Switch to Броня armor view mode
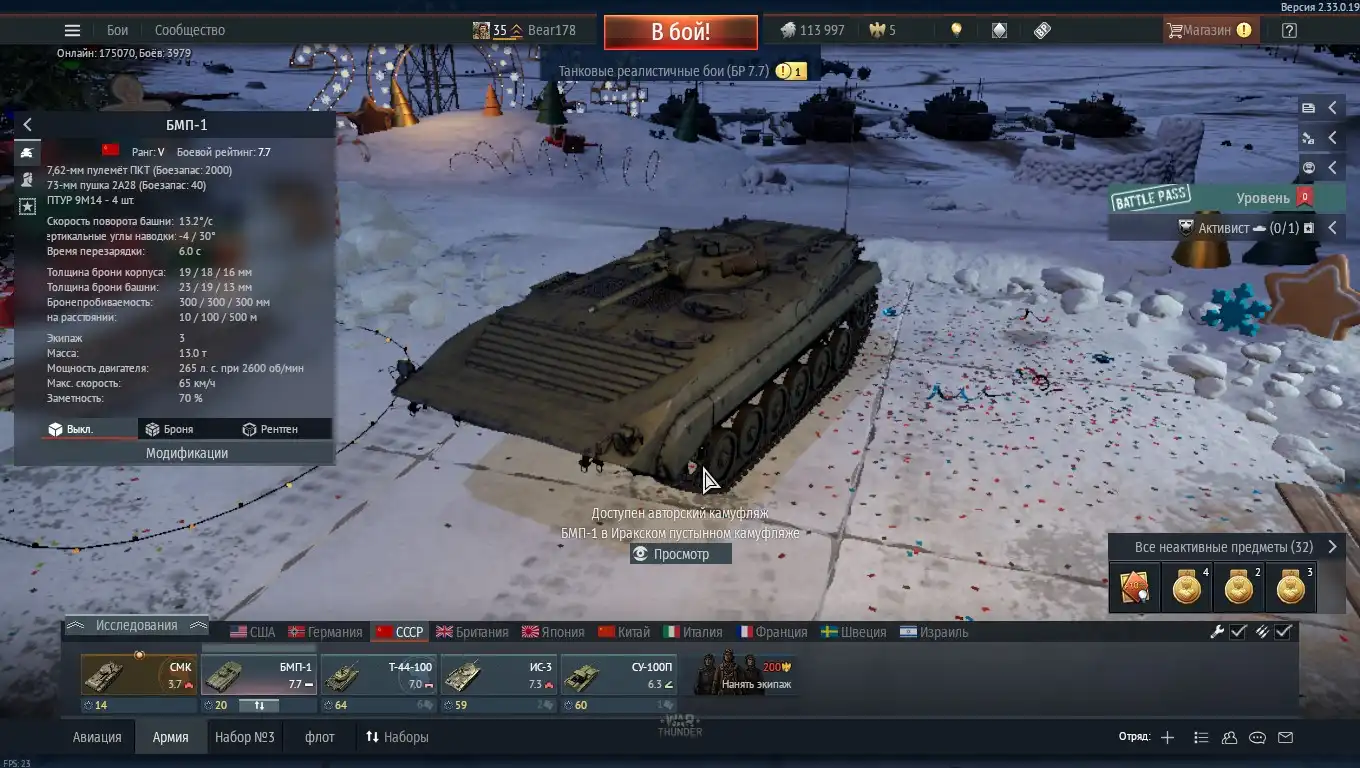 186,429
